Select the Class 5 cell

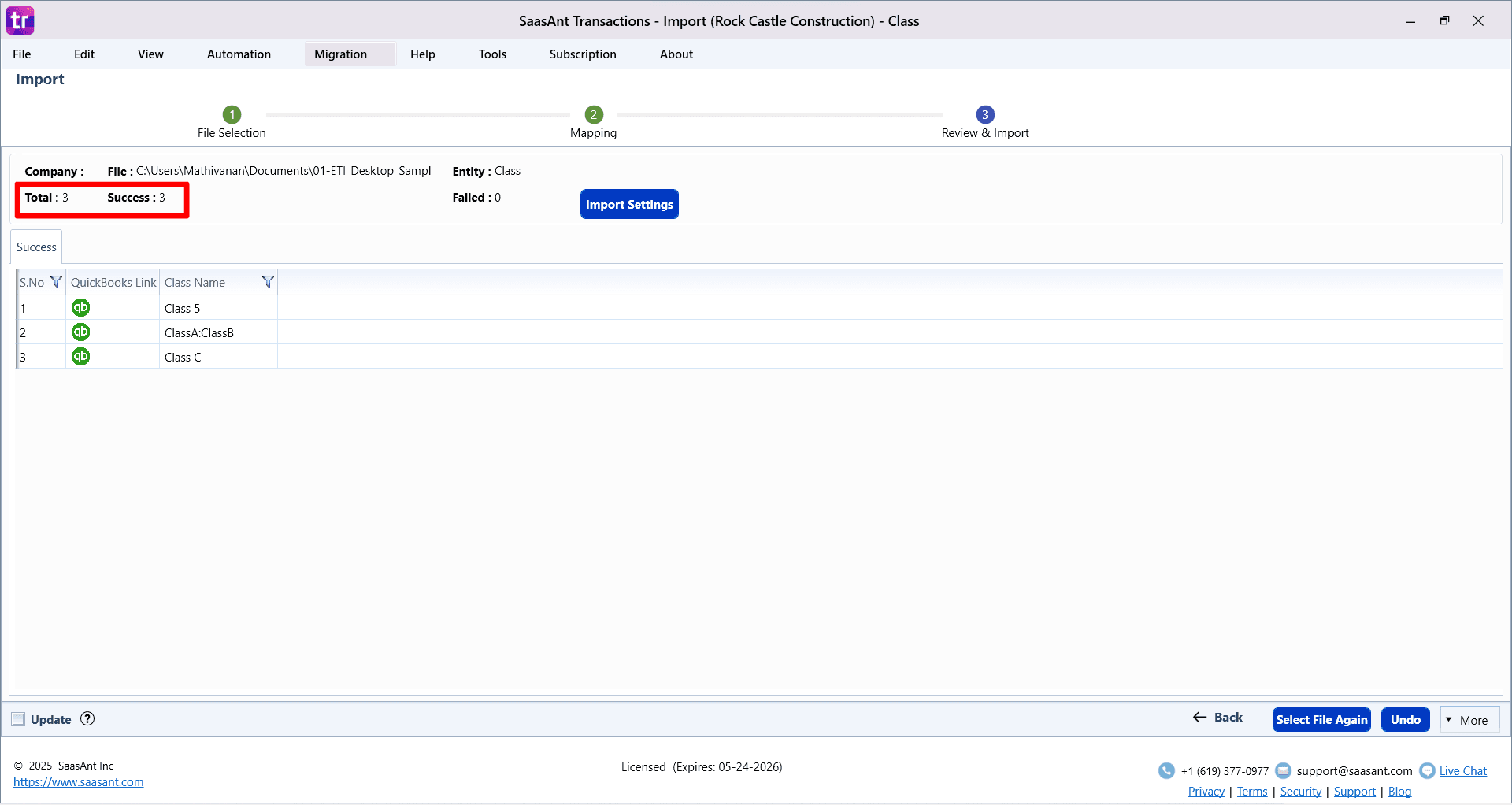[x=219, y=308]
